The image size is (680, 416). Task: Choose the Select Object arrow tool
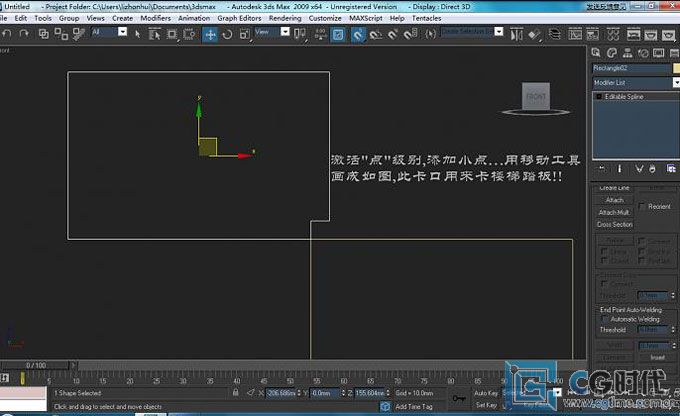(x=137, y=34)
